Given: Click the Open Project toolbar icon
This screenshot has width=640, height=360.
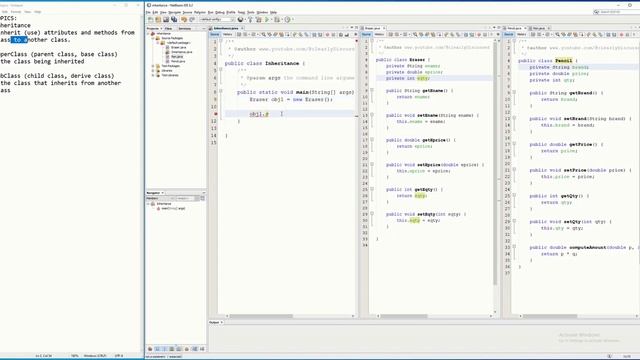Looking at the screenshot, I should pos(166,20).
